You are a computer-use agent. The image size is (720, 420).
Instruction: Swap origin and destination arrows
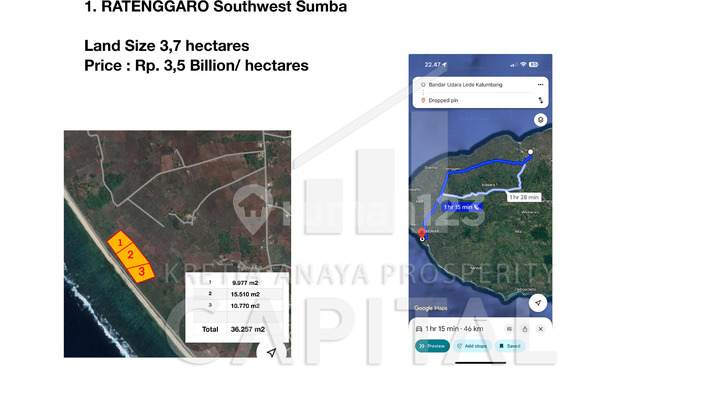(540, 100)
